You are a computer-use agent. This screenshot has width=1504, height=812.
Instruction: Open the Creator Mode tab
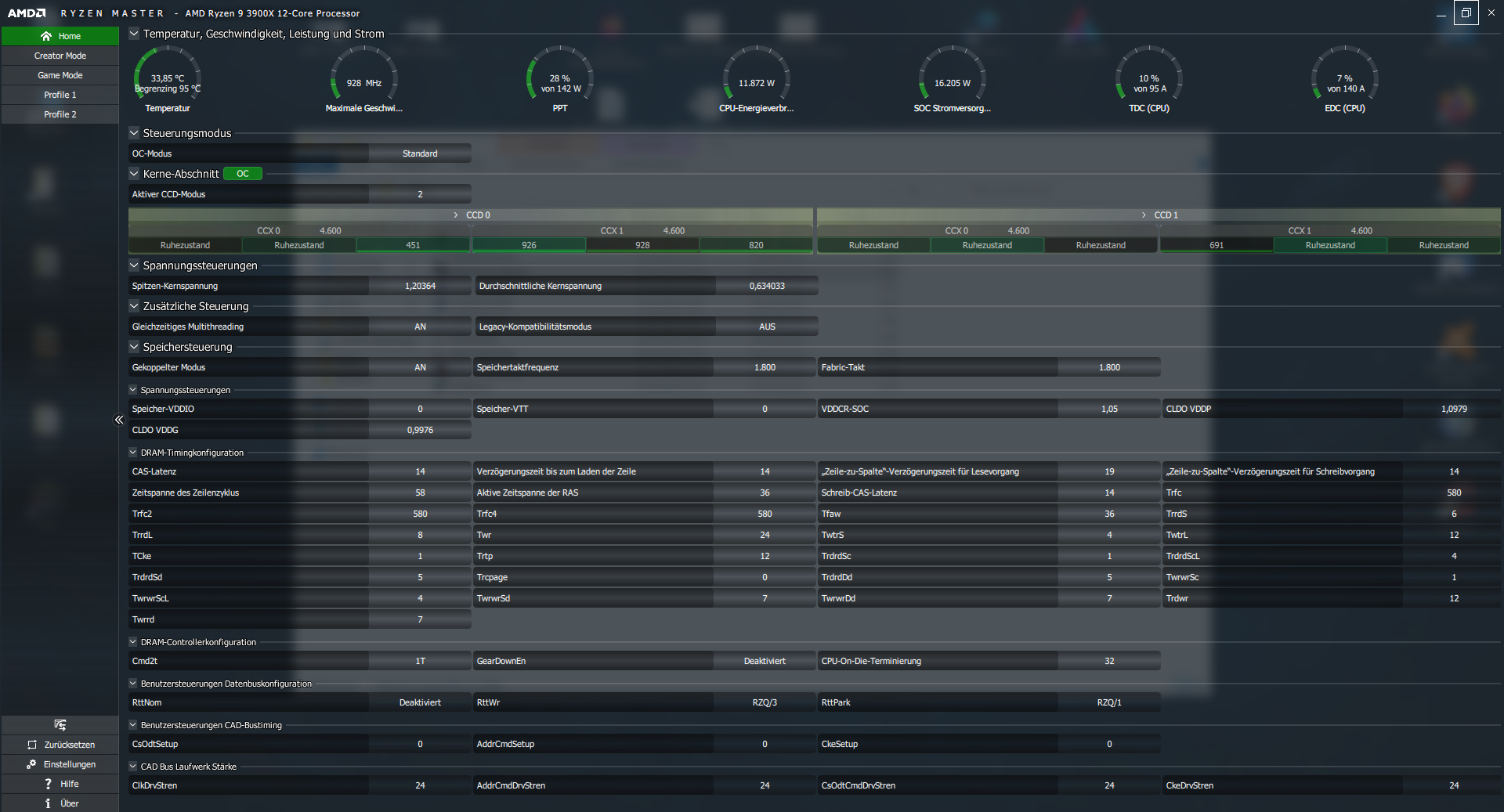click(x=60, y=56)
